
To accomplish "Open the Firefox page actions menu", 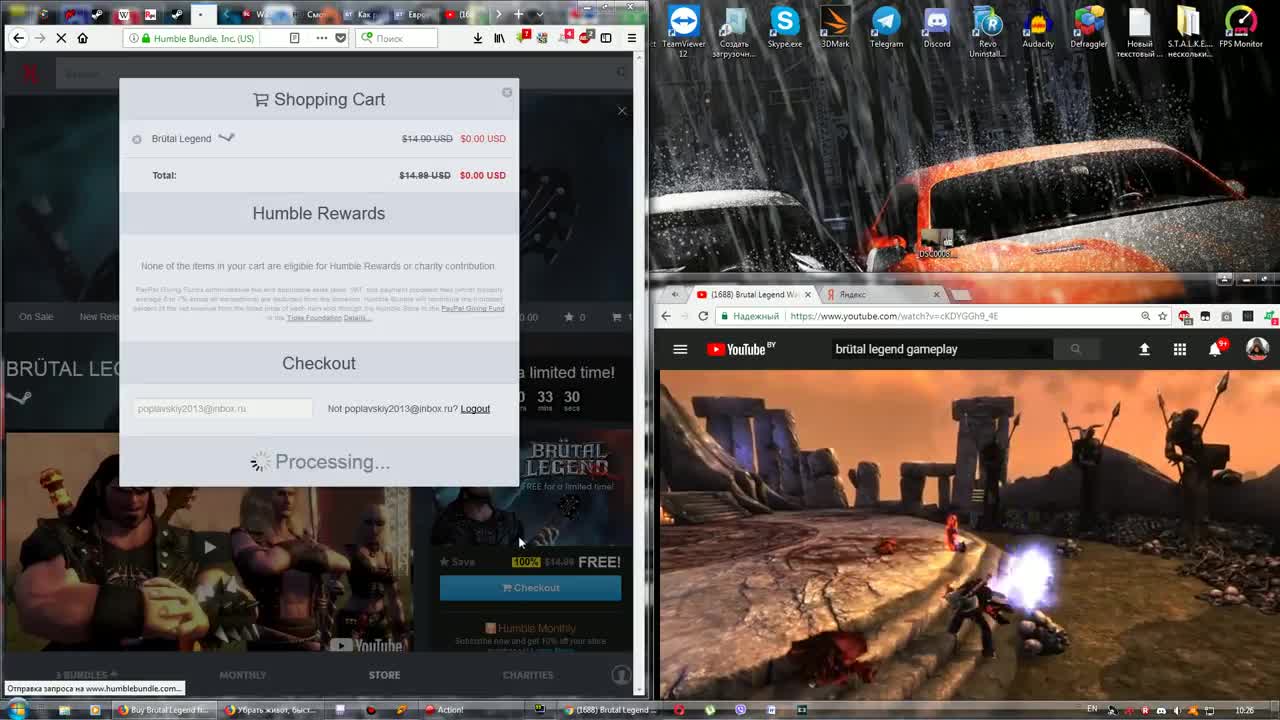I will pyautogui.click(x=321, y=38).
